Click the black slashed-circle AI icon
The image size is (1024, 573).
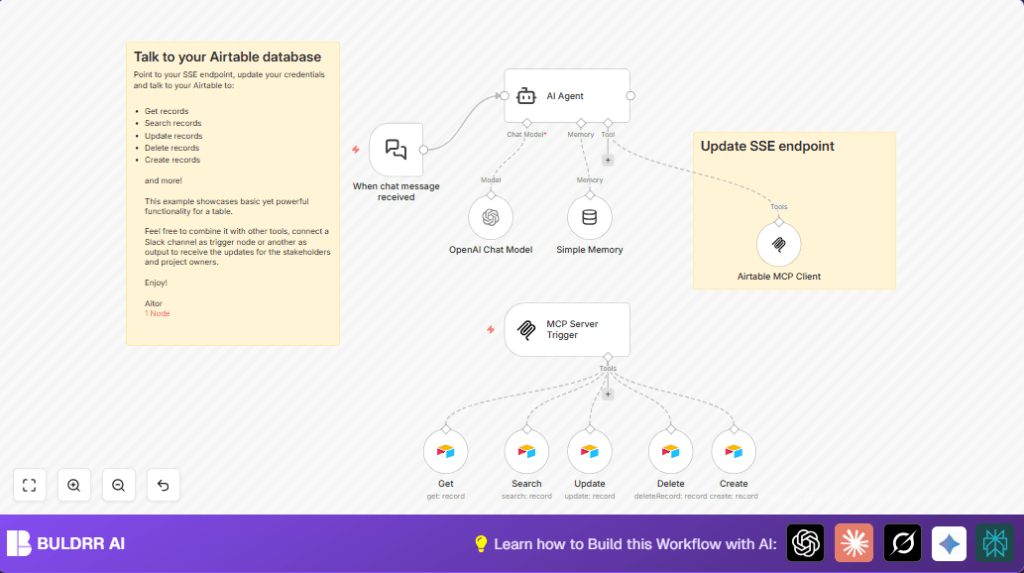point(903,543)
